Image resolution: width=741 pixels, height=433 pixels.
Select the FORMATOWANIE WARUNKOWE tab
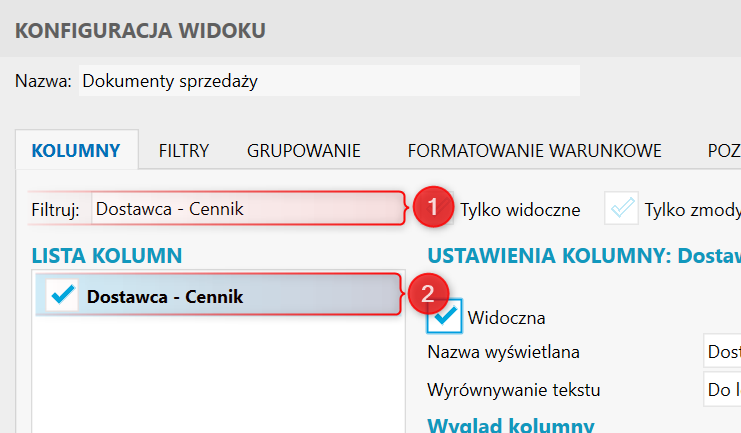tap(534, 151)
